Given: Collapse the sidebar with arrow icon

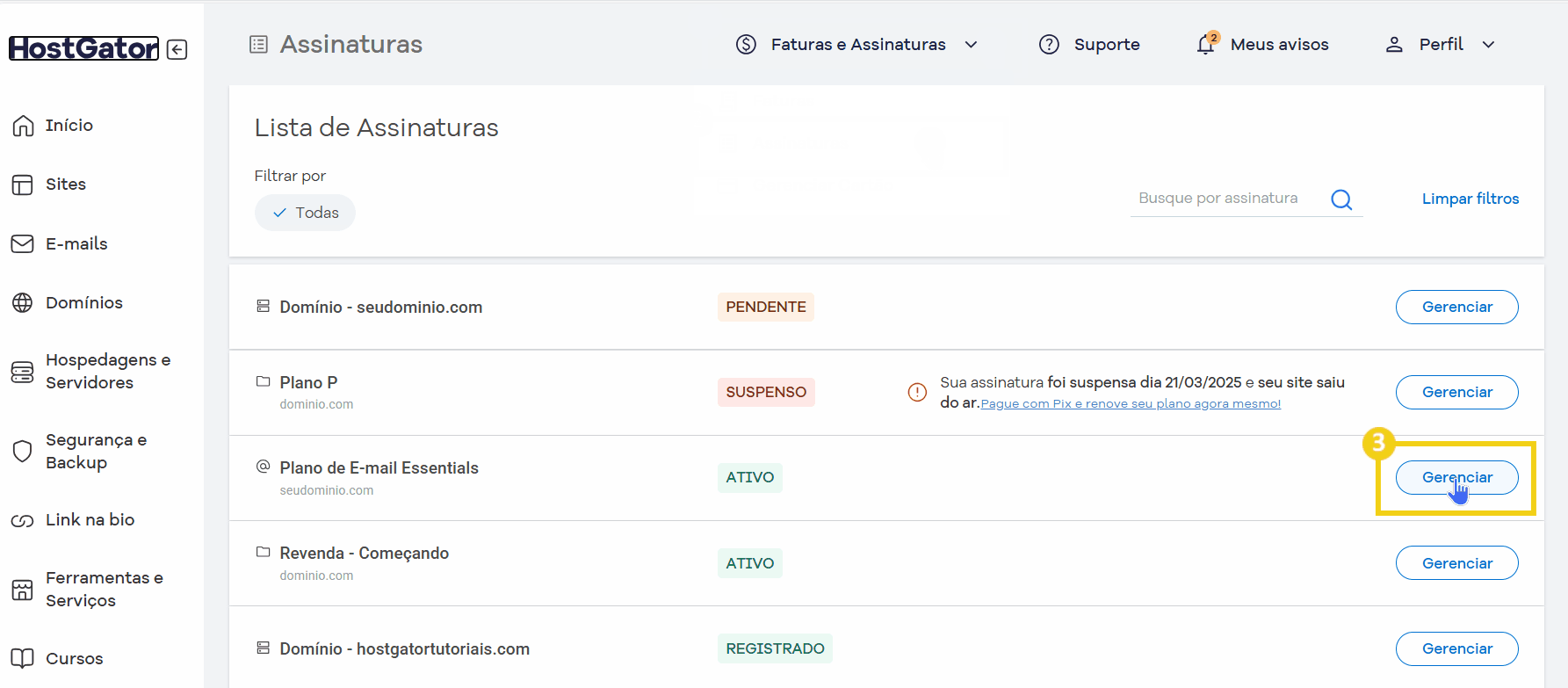Looking at the screenshot, I should [x=177, y=49].
